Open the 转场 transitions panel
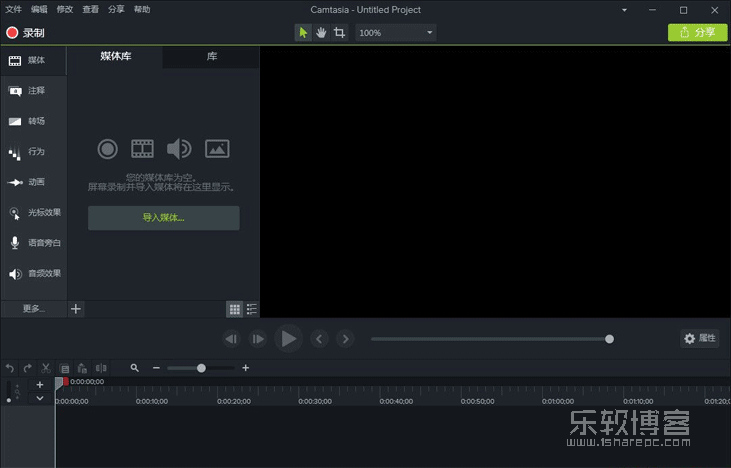The width and height of the screenshot is (731, 468). (x=34, y=121)
